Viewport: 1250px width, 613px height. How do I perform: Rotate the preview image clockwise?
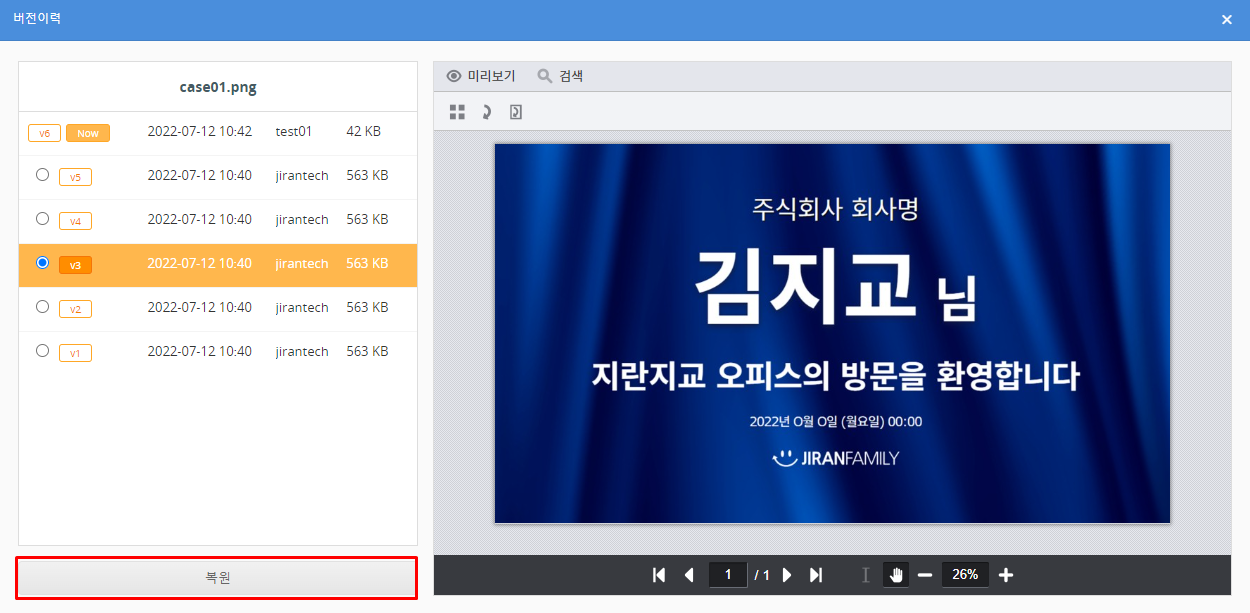click(x=487, y=112)
